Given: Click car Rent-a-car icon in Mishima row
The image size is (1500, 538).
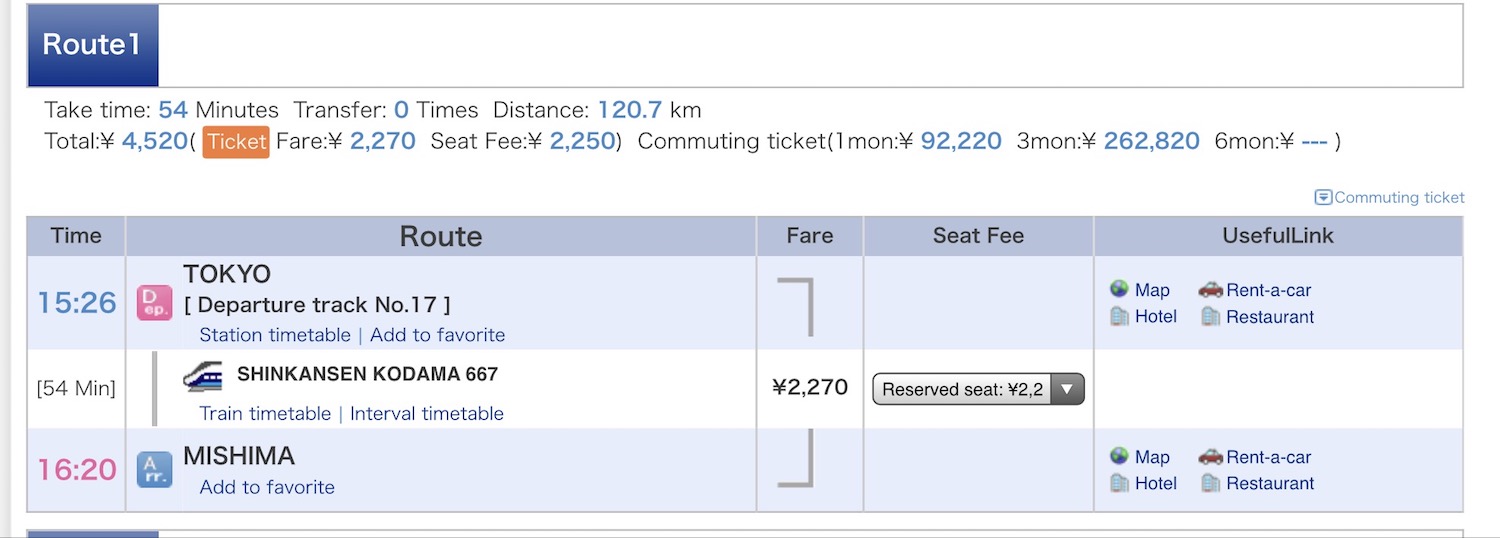Looking at the screenshot, I should pyautogui.click(x=1210, y=457).
